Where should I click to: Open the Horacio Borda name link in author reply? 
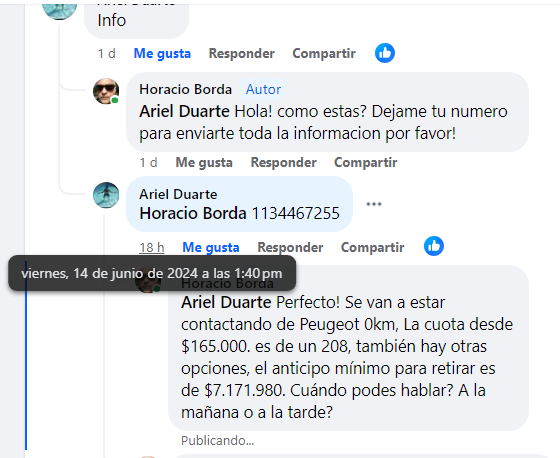[186, 89]
